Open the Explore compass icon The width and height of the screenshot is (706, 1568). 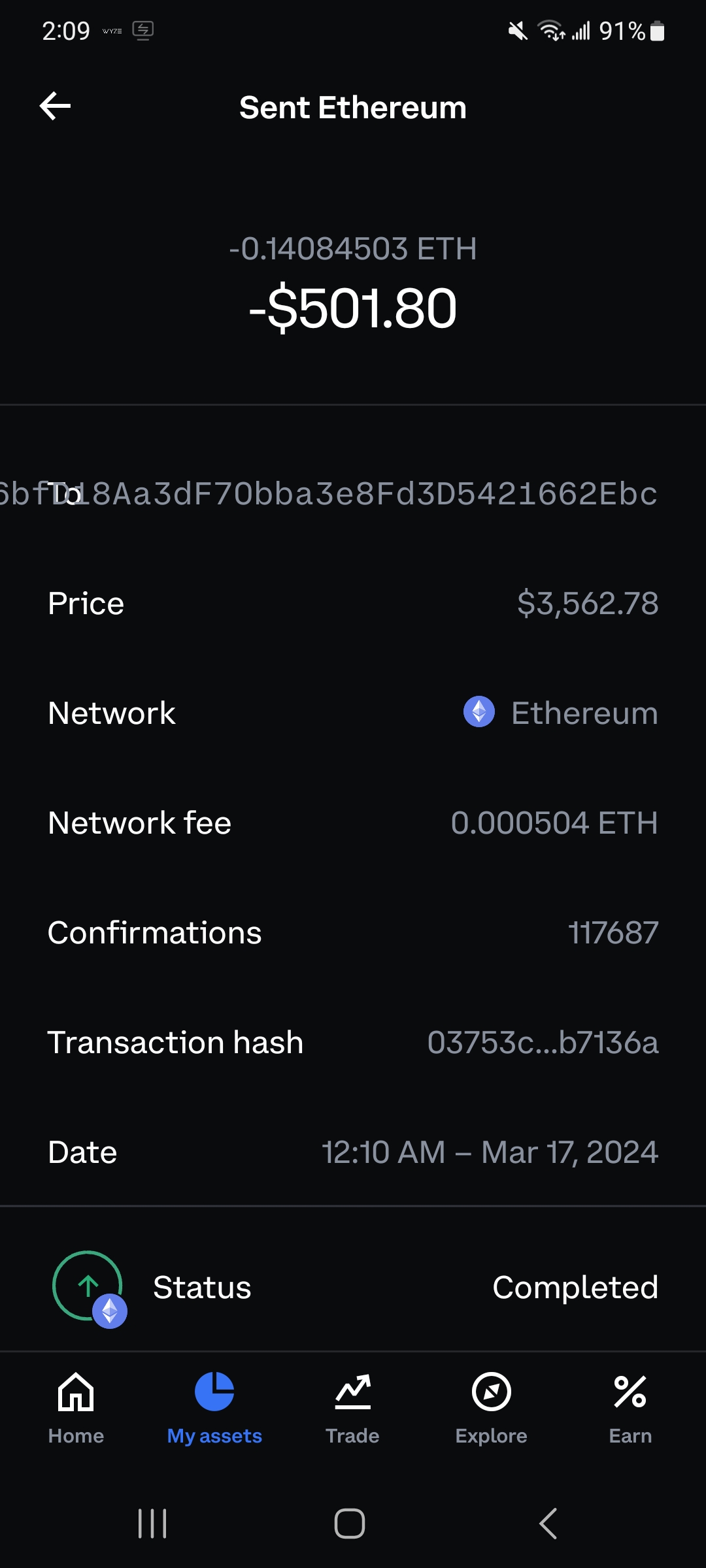pos(492,1392)
